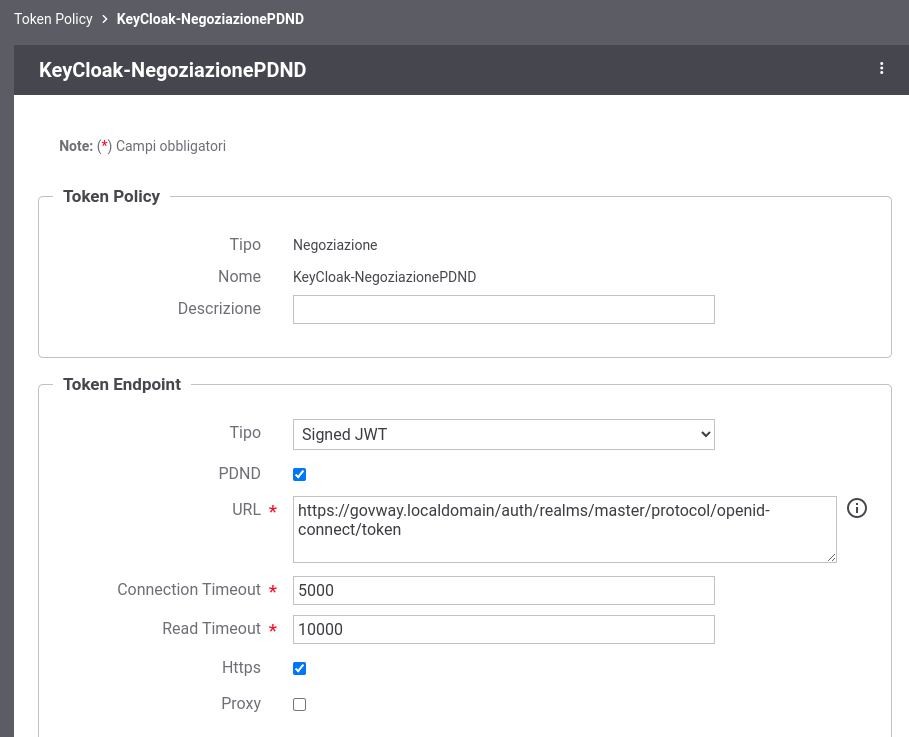Click the Token Policy section title
Viewport: 909px width, 737px height.
click(111, 197)
